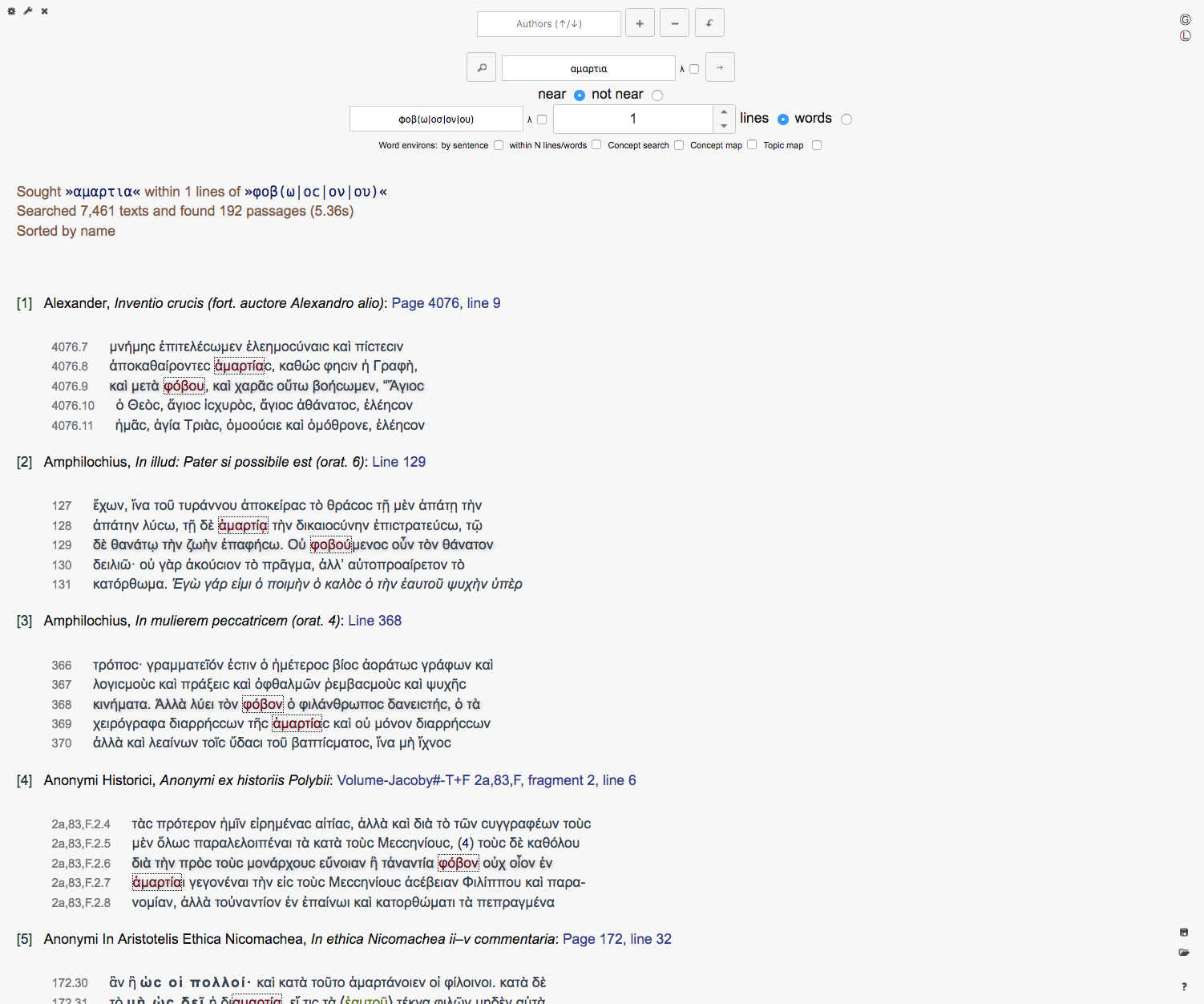Screen dimensions: 1204x1004
Task: Select the "not near" radio button
Action: pyautogui.click(x=657, y=95)
